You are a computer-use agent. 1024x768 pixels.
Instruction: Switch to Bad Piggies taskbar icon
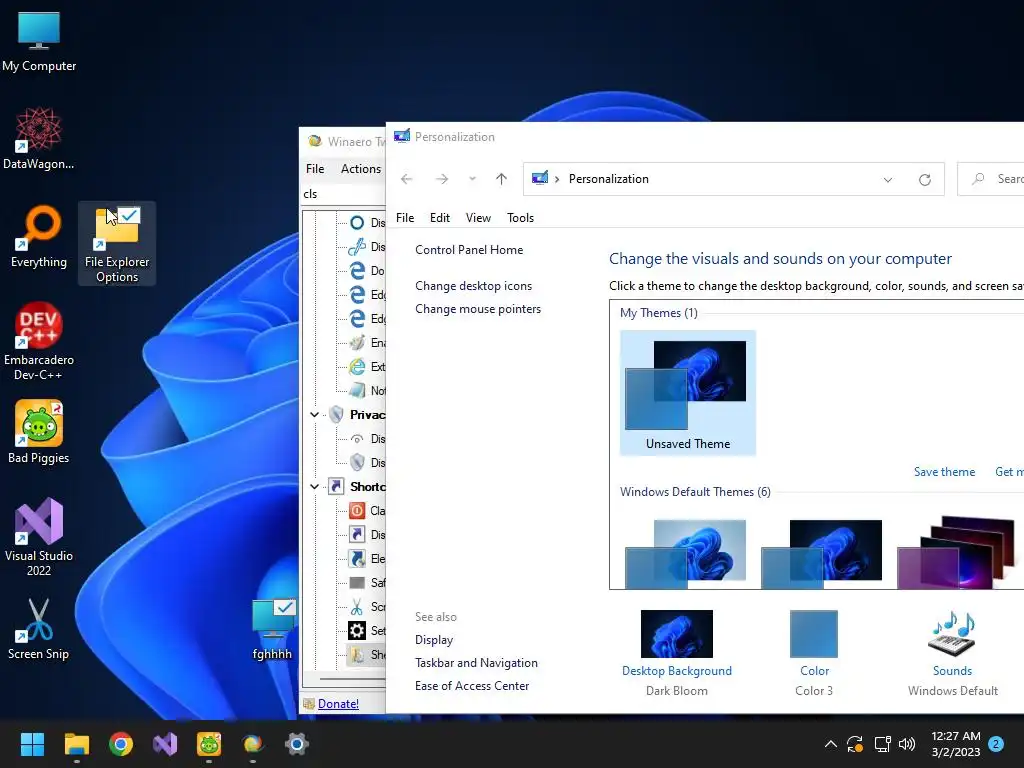tap(209, 744)
